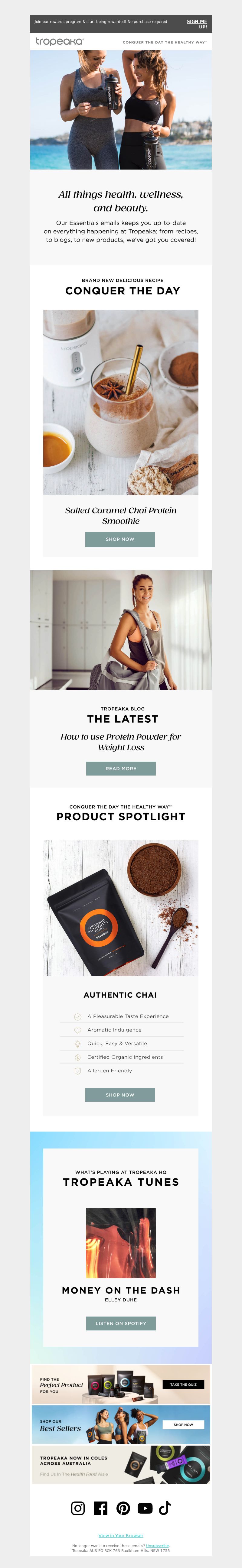Click the shield icon beside Allergen Friendly
Viewport: 242px width, 1568px height.
tap(77, 1071)
